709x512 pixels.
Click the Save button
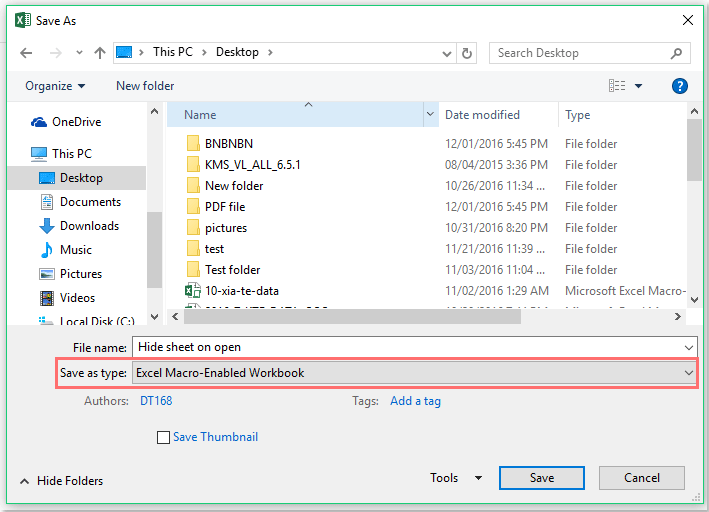pyautogui.click(x=542, y=478)
